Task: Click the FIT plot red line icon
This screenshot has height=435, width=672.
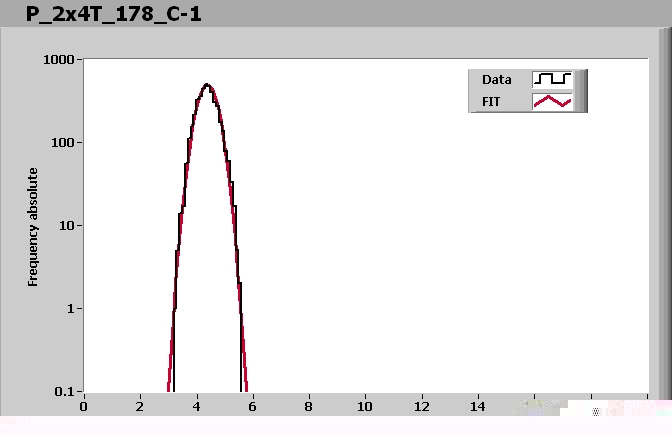Action: coord(552,101)
